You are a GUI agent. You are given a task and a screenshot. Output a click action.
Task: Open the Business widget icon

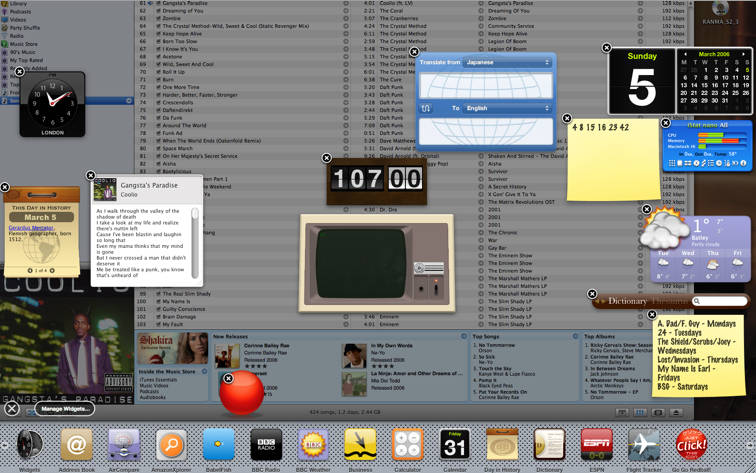click(360, 445)
